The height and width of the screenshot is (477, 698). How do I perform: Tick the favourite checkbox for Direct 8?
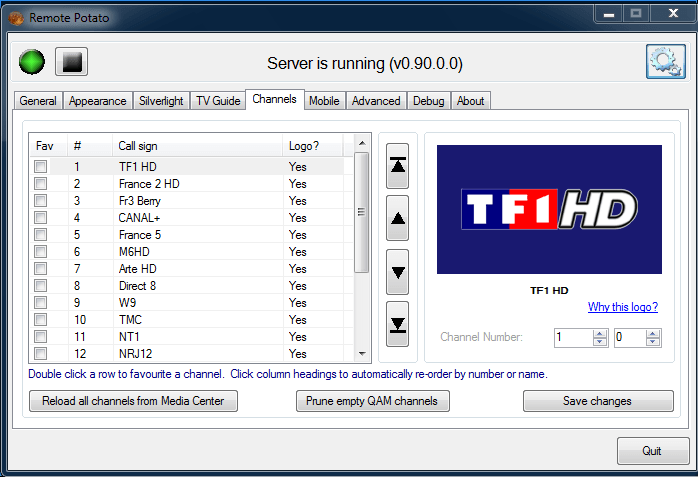click(x=41, y=286)
